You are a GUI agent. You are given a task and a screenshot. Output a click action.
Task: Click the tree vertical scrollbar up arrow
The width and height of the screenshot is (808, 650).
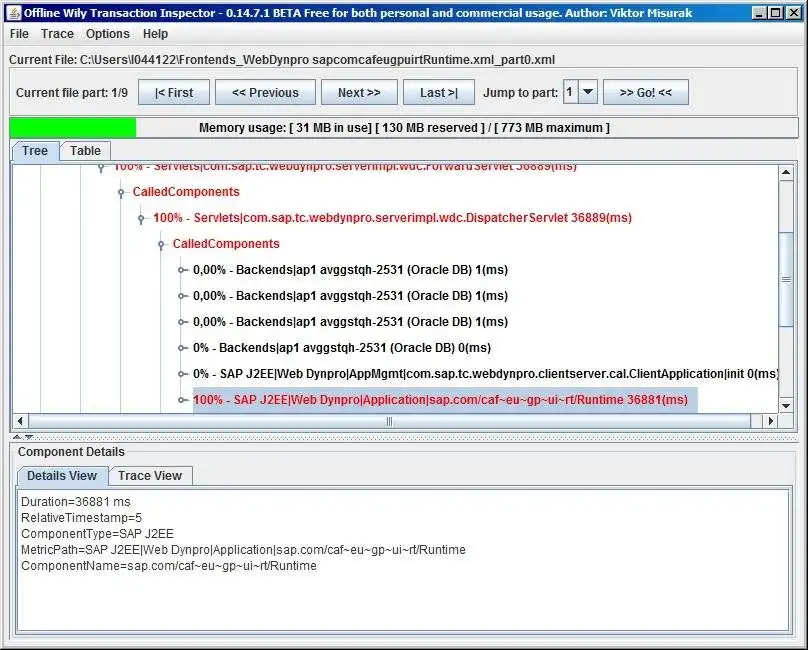coord(786,173)
